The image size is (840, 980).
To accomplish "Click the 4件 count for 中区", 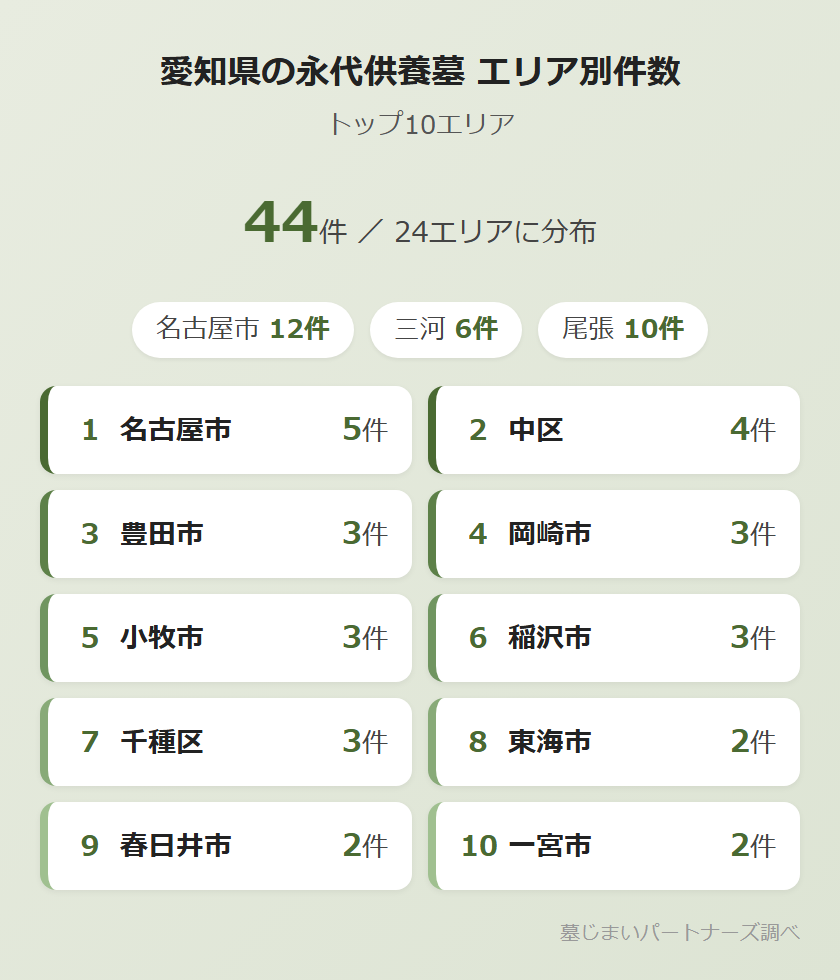I will [x=752, y=430].
